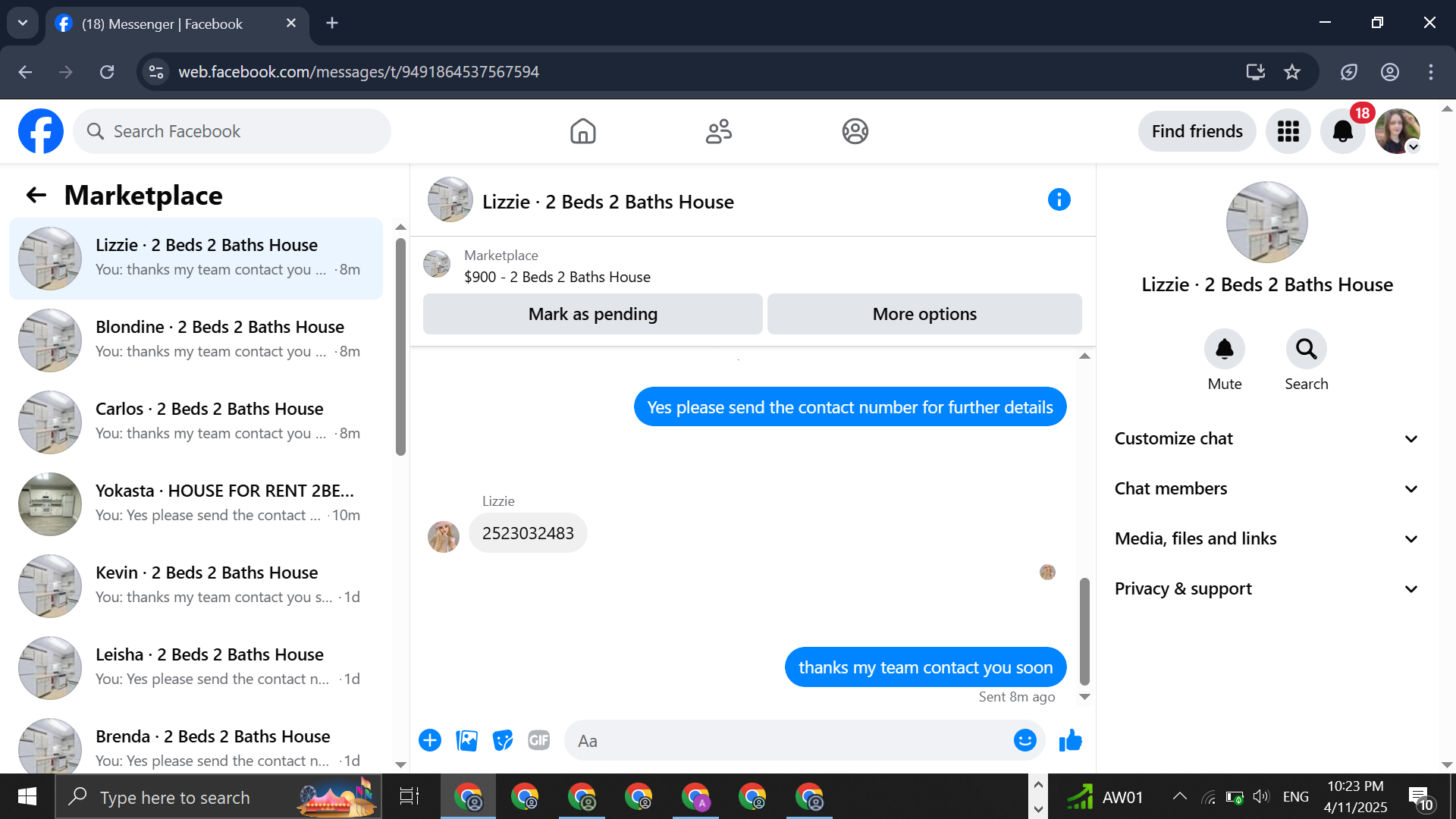Screen dimensions: 1456x819
Task: Expand Media, files and links section
Action: 1266,538
